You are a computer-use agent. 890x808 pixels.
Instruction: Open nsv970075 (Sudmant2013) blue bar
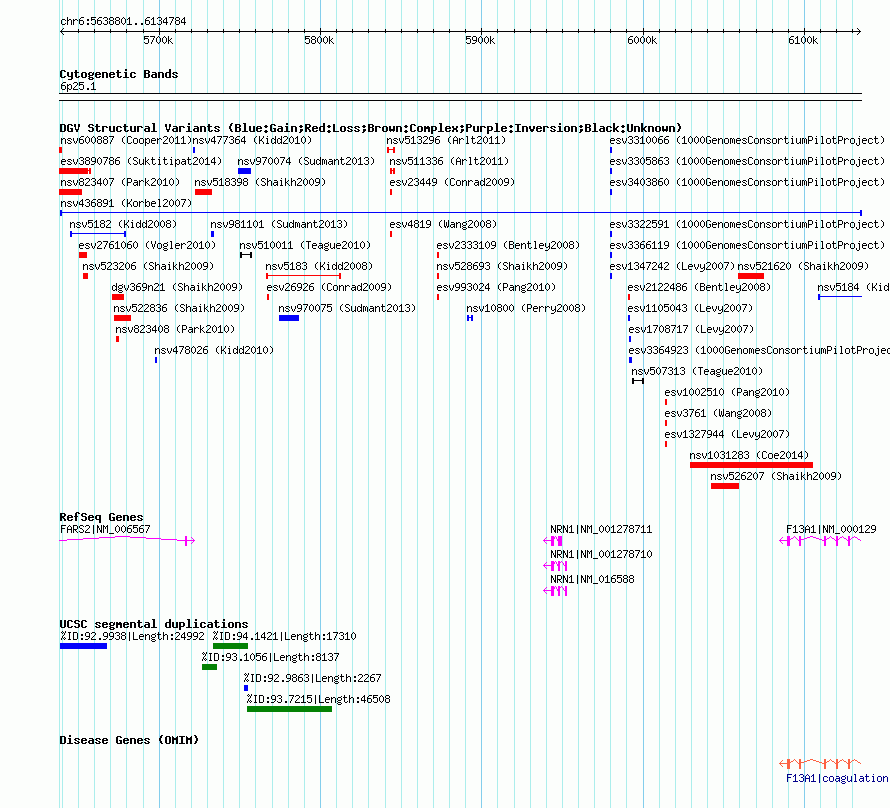289,318
